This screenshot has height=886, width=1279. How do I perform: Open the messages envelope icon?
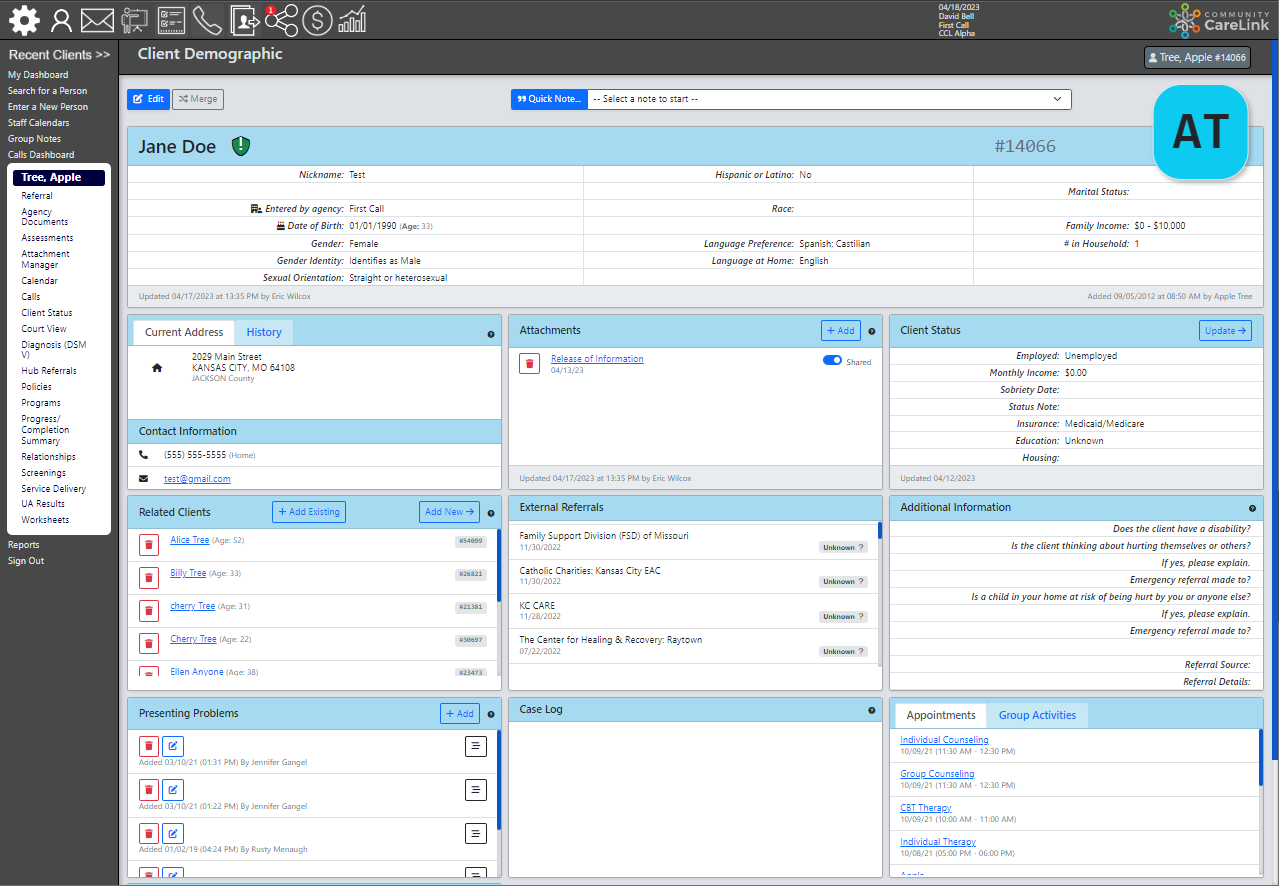click(97, 20)
